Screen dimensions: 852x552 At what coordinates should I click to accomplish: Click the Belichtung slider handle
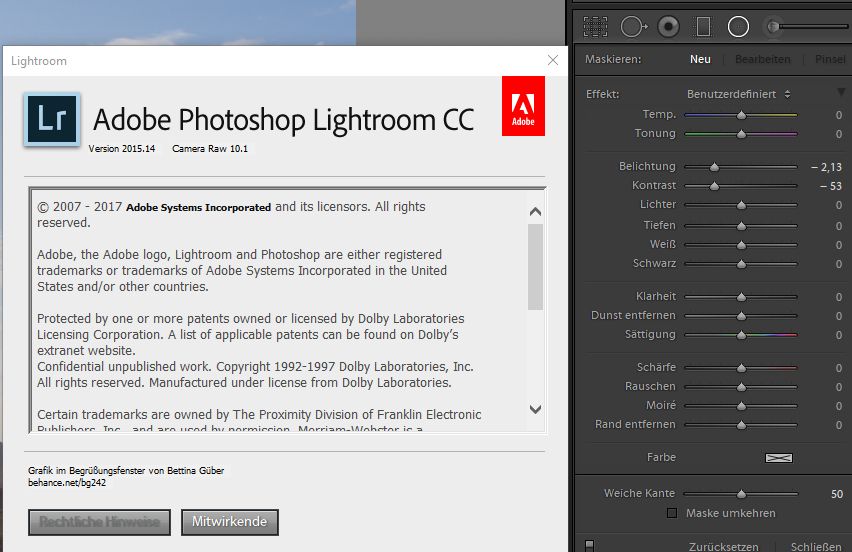point(714,167)
